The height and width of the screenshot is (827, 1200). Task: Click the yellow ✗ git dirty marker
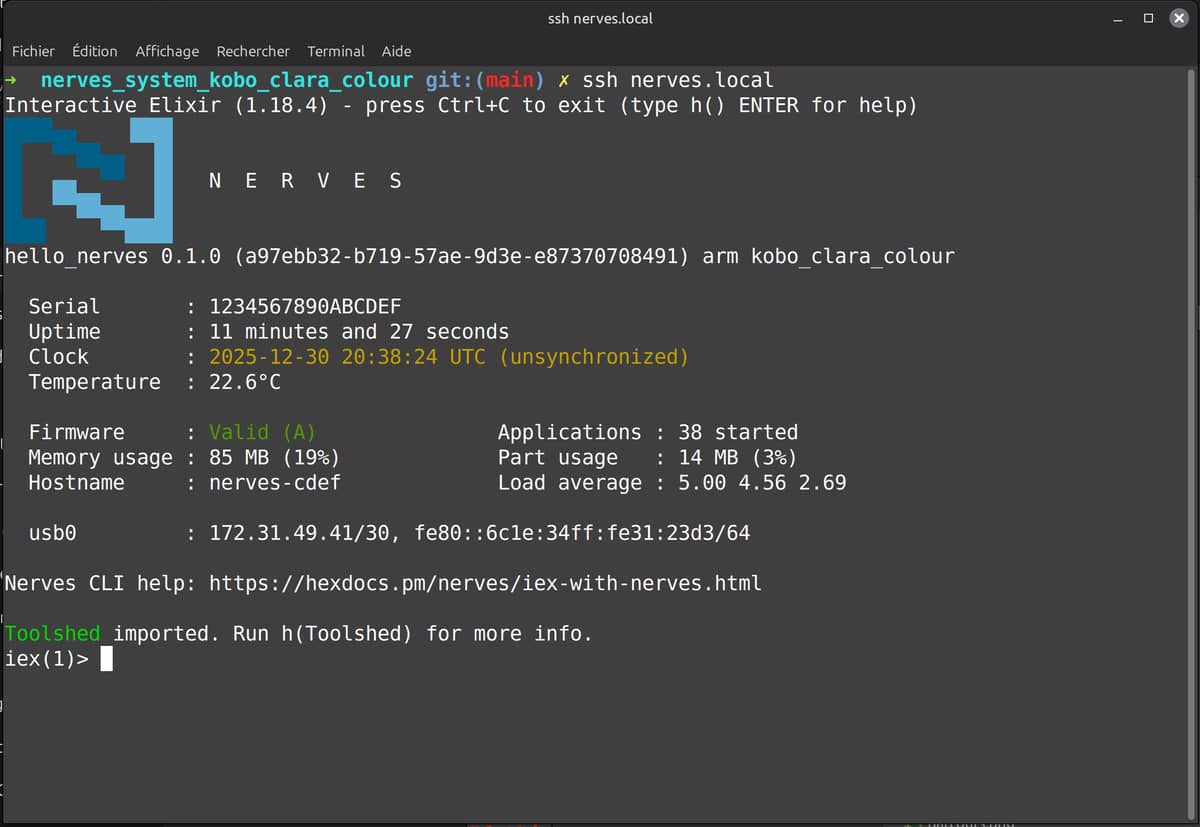[564, 80]
